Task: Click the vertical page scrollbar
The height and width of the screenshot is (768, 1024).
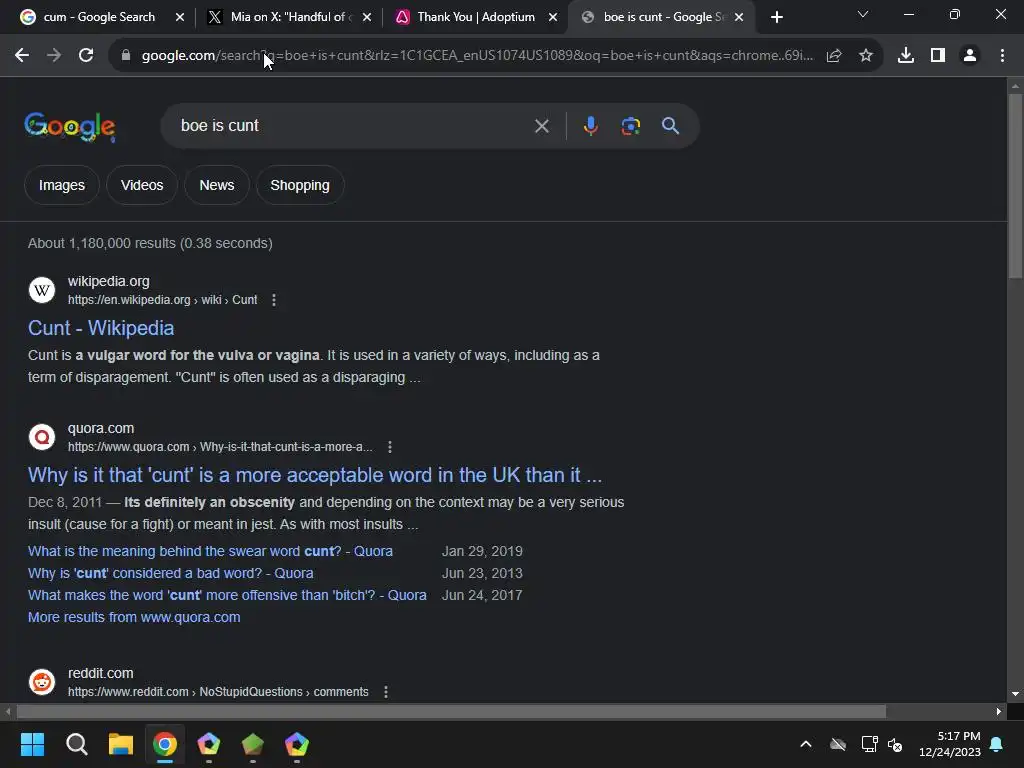Action: 1016,186
